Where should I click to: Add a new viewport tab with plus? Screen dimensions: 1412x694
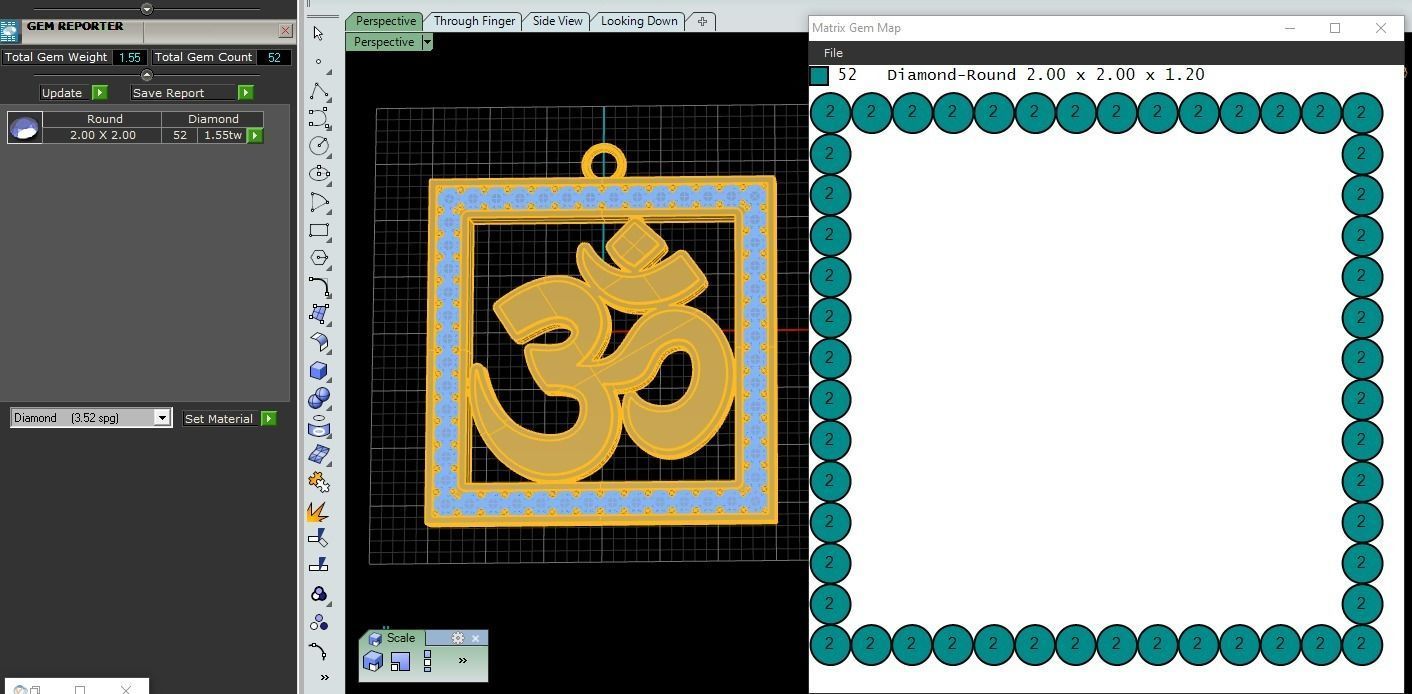pyautogui.click(x=702, y=21)
